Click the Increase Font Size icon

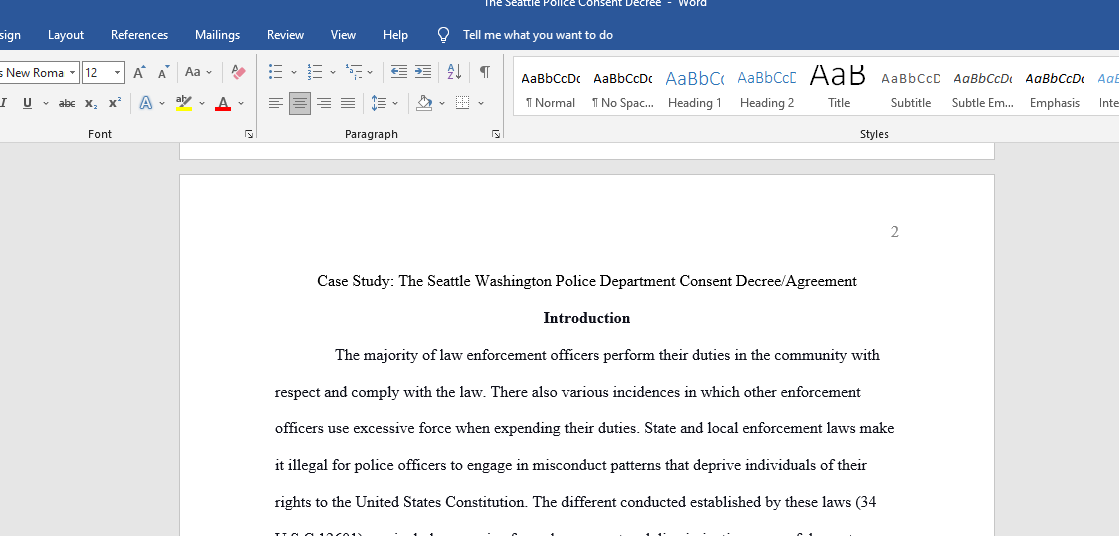point(139,72)
